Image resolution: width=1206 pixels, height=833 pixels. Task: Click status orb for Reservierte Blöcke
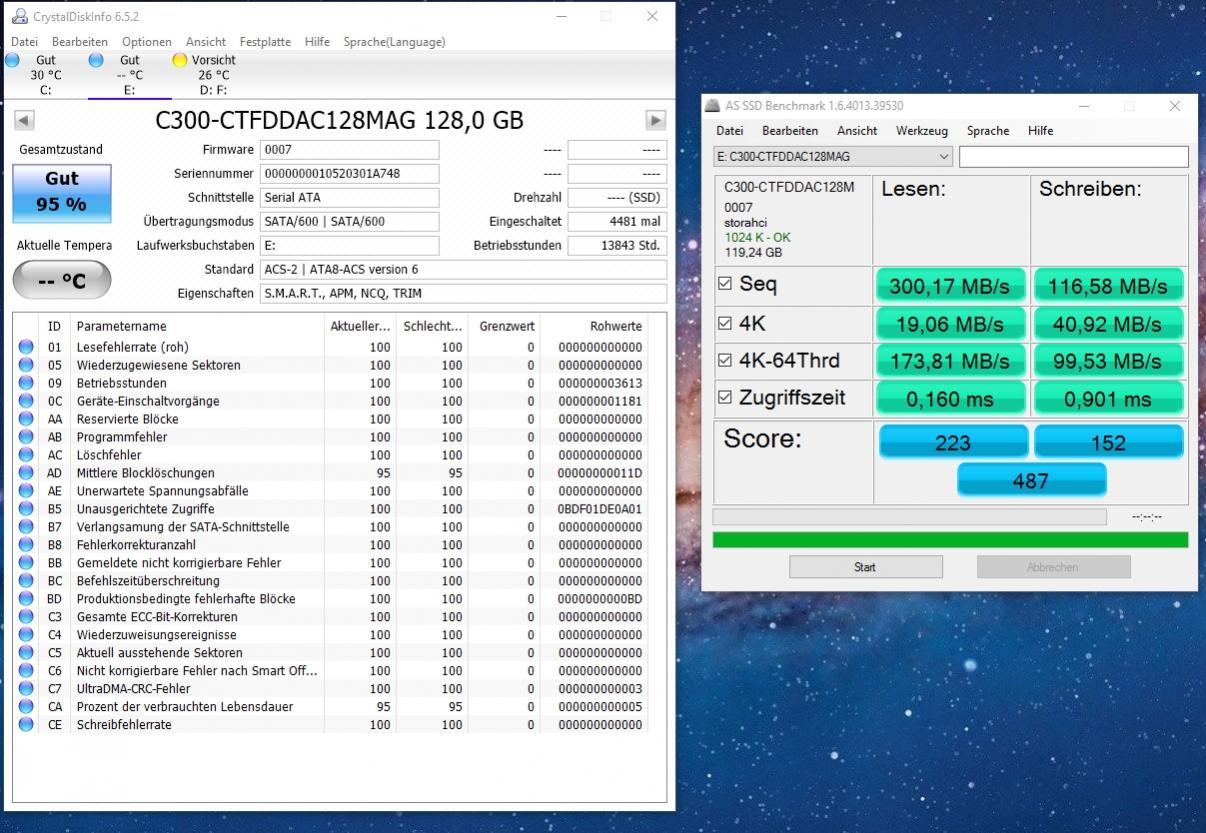(x=26, y=419)
